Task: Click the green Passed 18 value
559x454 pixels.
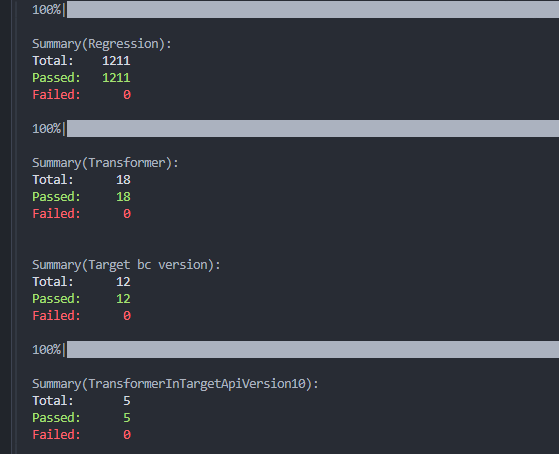Action: (x=123, y=197)
